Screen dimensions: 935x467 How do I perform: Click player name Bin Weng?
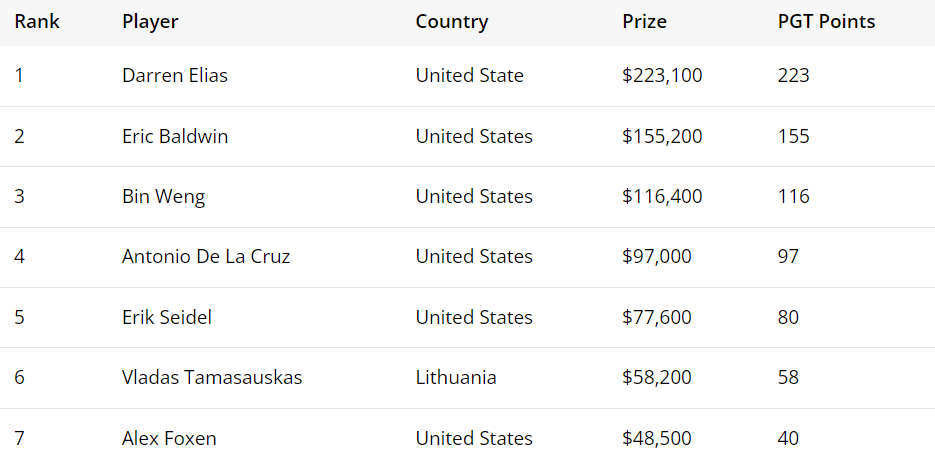click(x=163, y=197)
